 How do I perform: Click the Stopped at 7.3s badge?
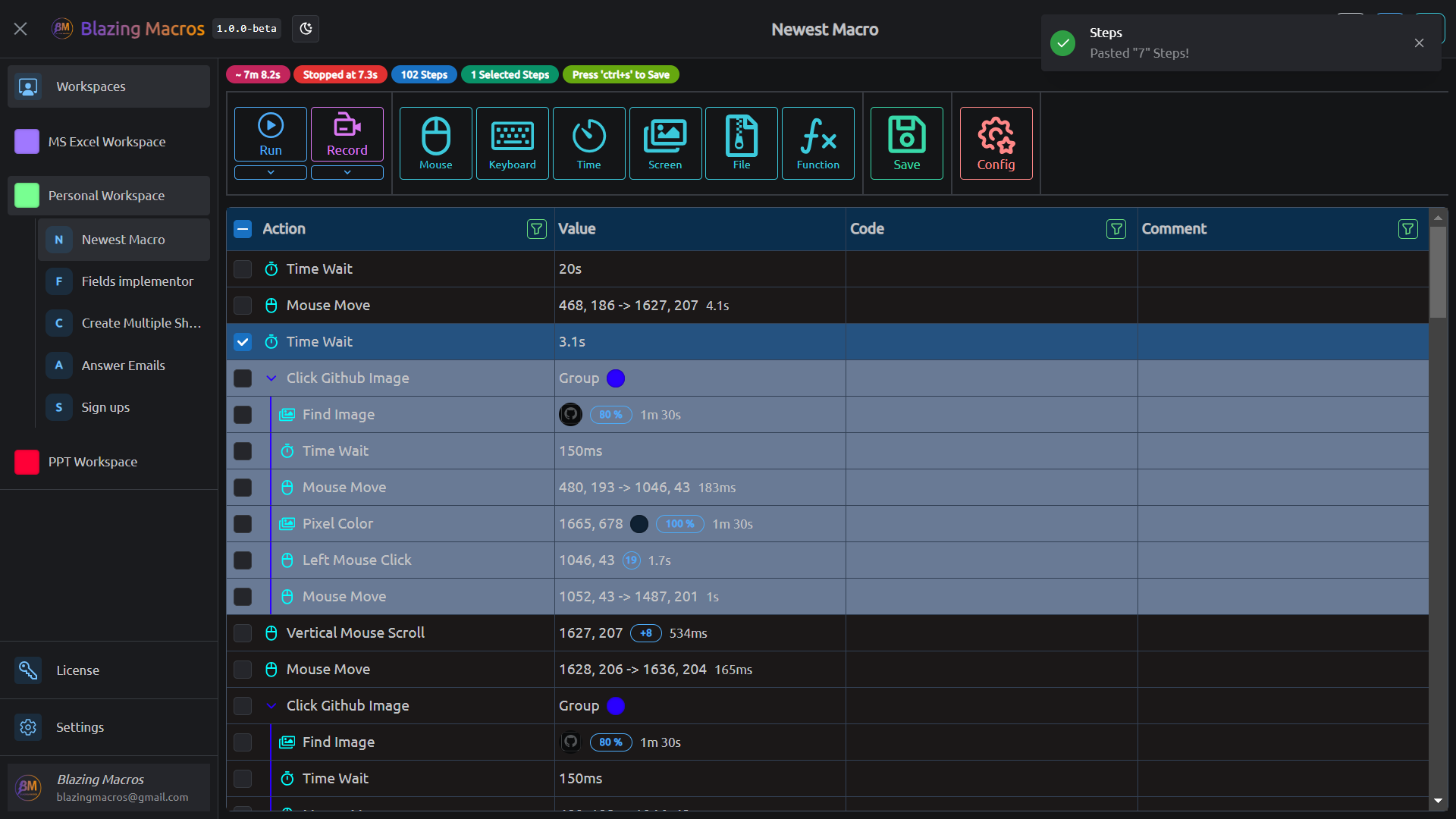(x=340, y=74)
